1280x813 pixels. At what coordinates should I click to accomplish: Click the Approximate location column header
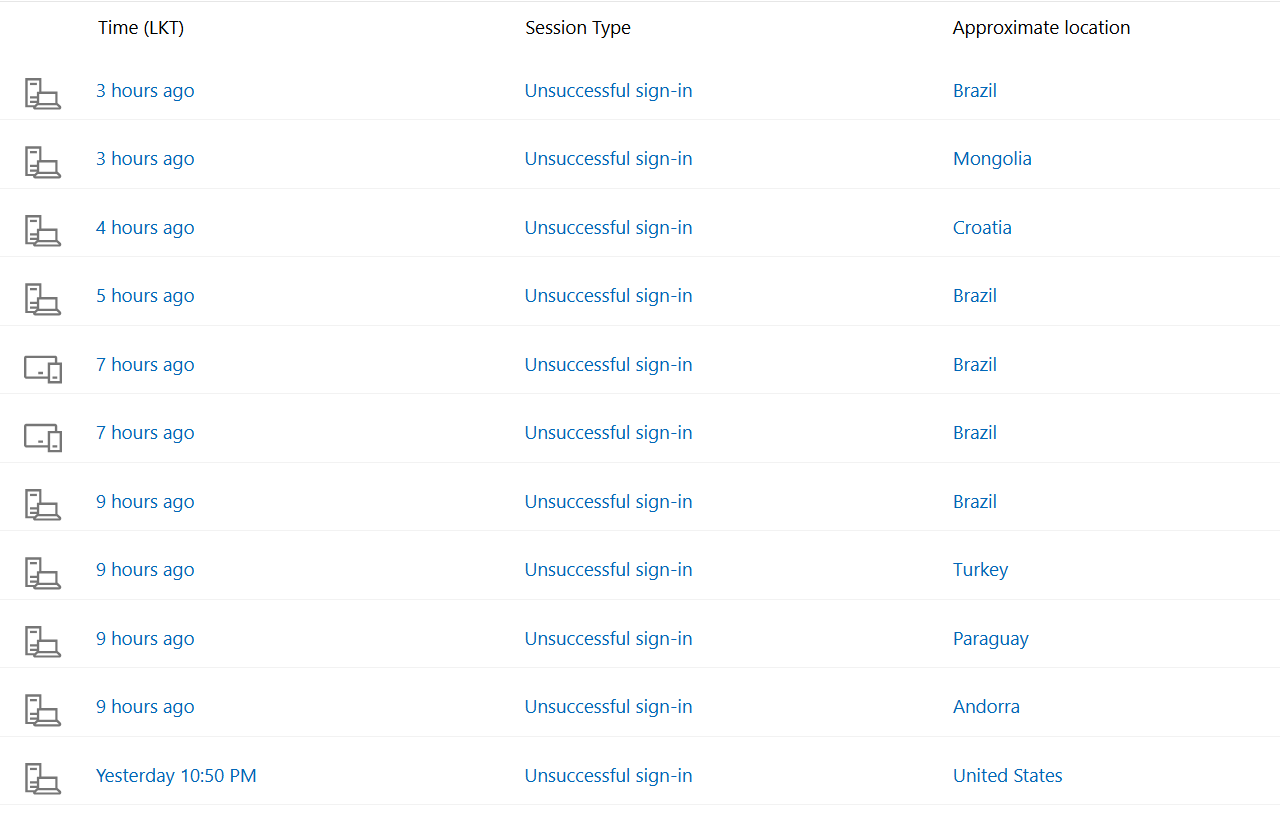1041,28
